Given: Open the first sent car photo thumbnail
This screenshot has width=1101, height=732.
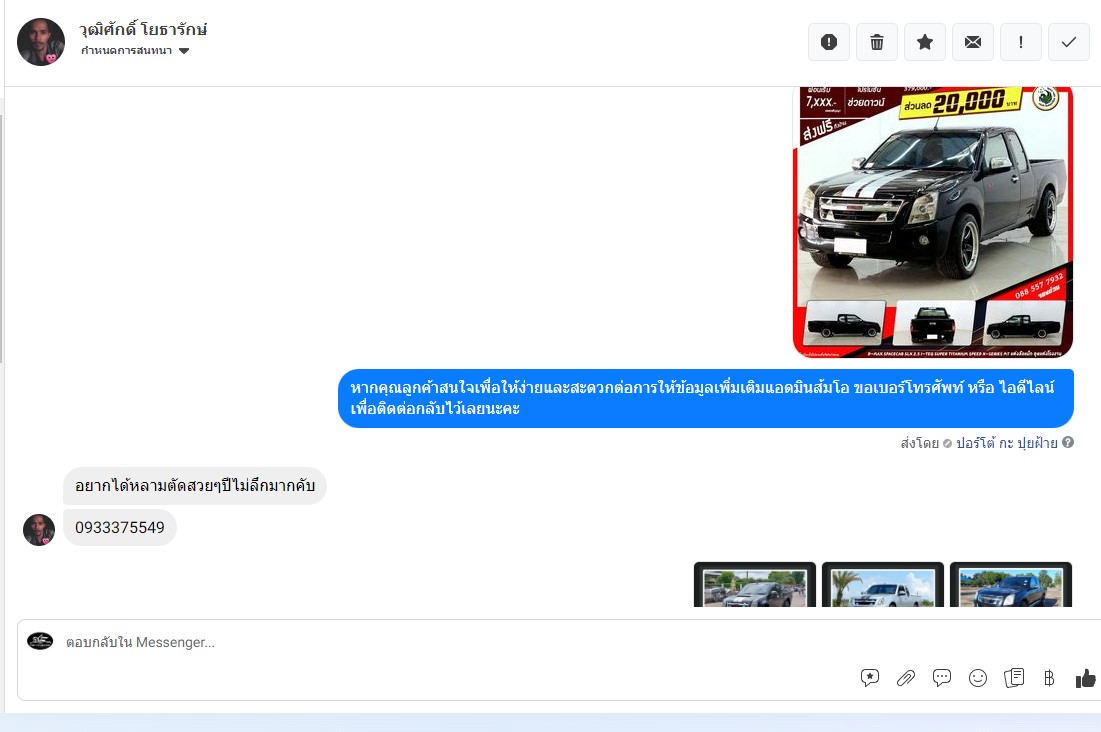Looking at the screenshot, I should (x=755, y=585).
